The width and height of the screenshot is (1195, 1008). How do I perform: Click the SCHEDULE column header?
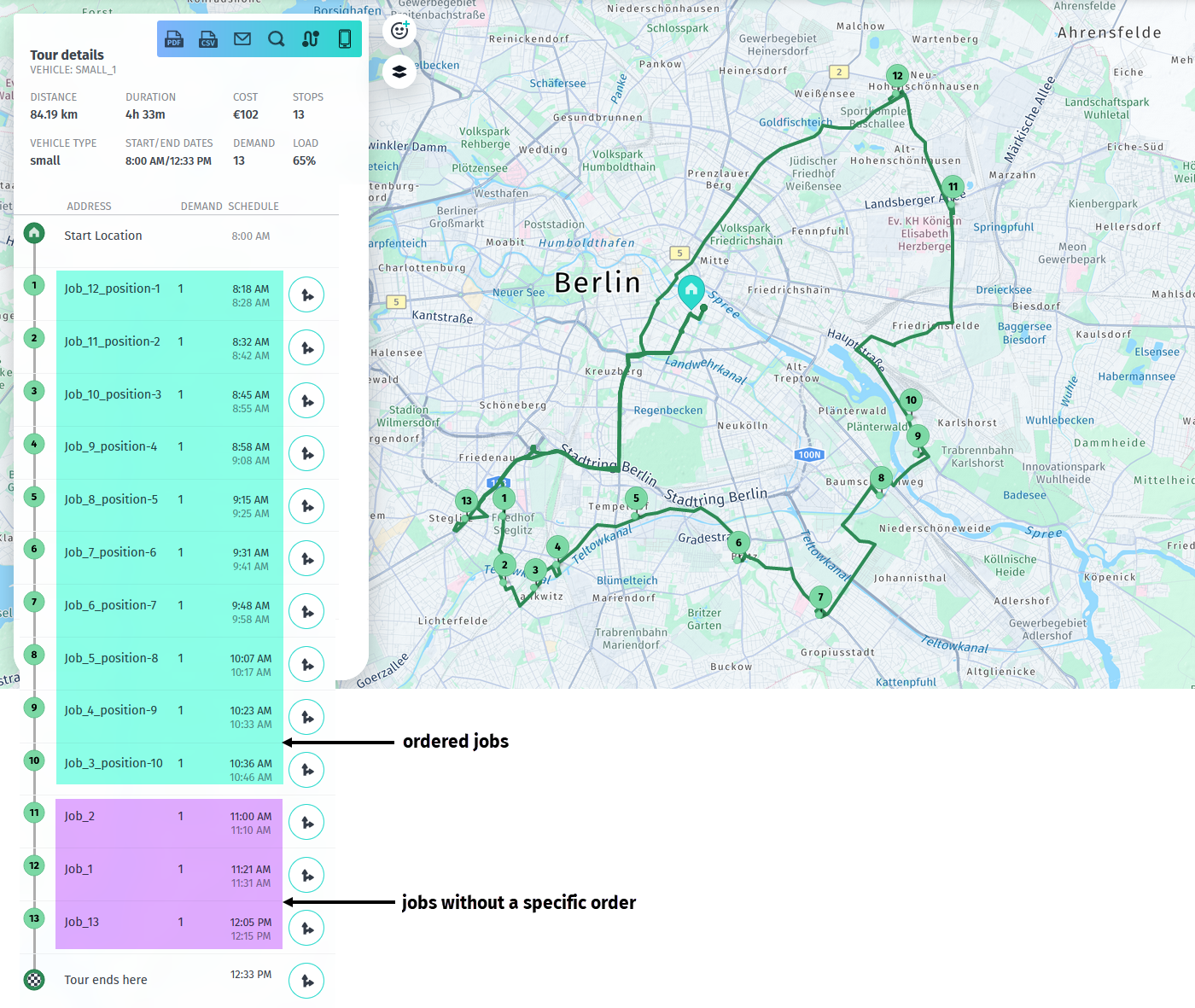pyautogui.click(x=254, y=207)
